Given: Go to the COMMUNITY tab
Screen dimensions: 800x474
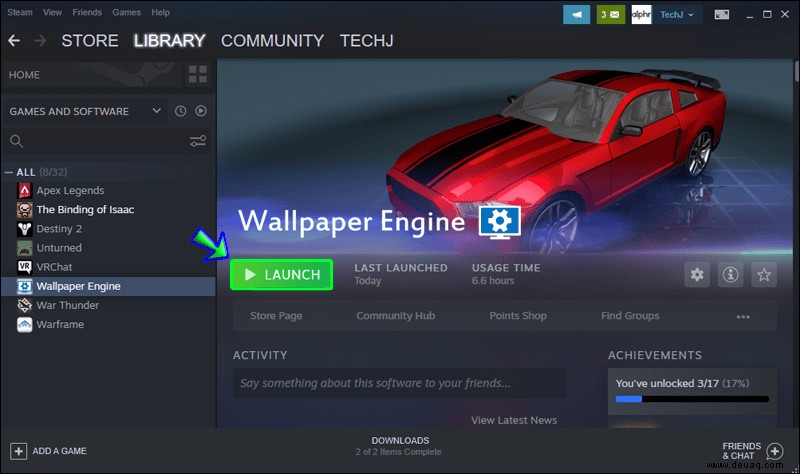Looking at the screenshot, I should (x=272, y=40).
